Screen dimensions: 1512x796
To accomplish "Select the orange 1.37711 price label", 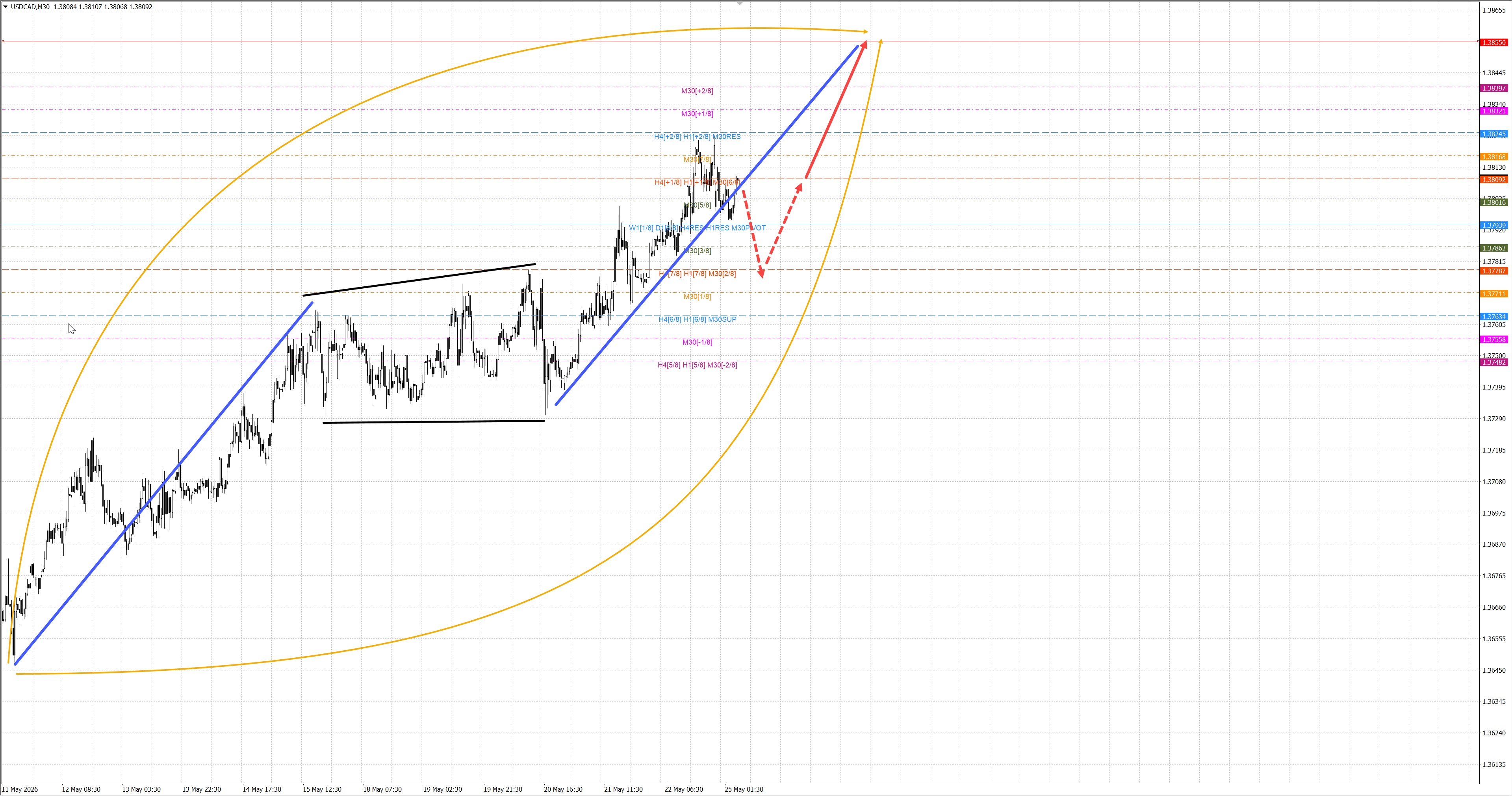I will (1493, 294).
